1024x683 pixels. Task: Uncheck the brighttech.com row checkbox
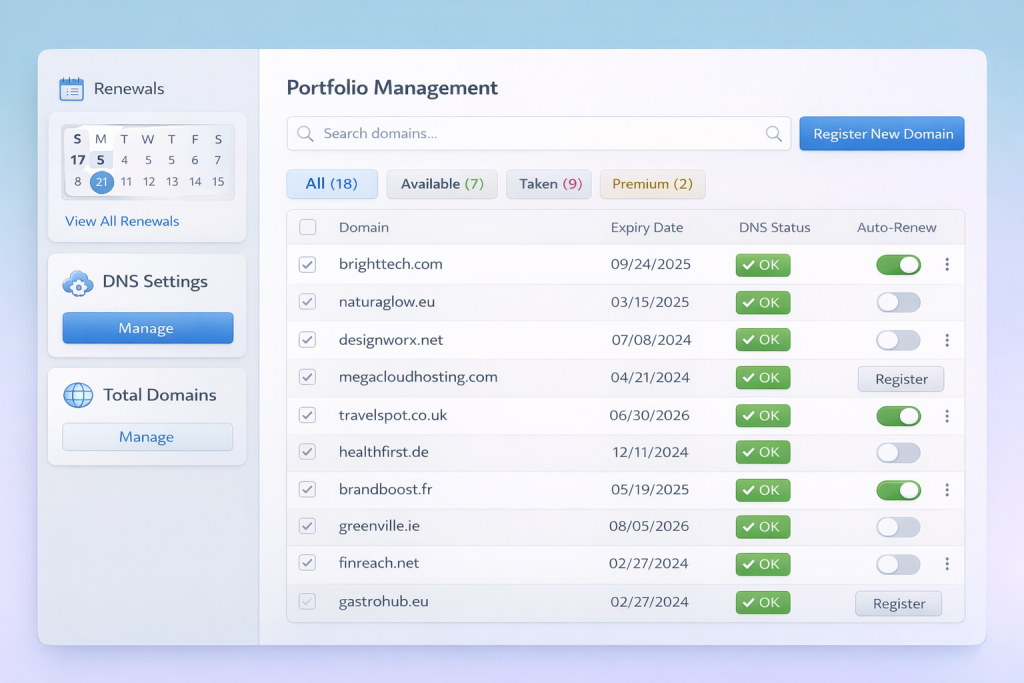(x=308, y=264)
